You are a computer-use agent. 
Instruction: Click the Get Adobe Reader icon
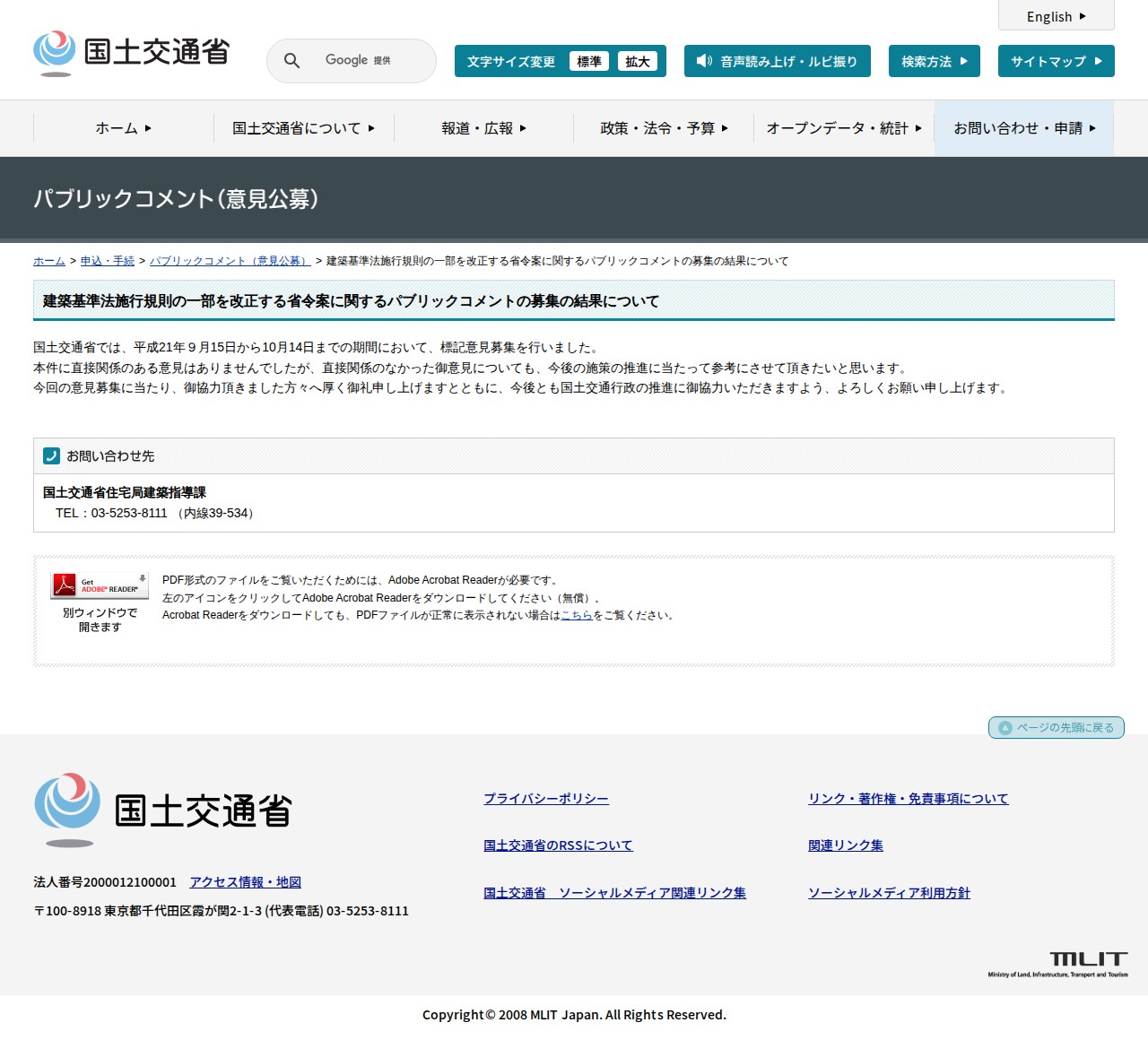99,586
